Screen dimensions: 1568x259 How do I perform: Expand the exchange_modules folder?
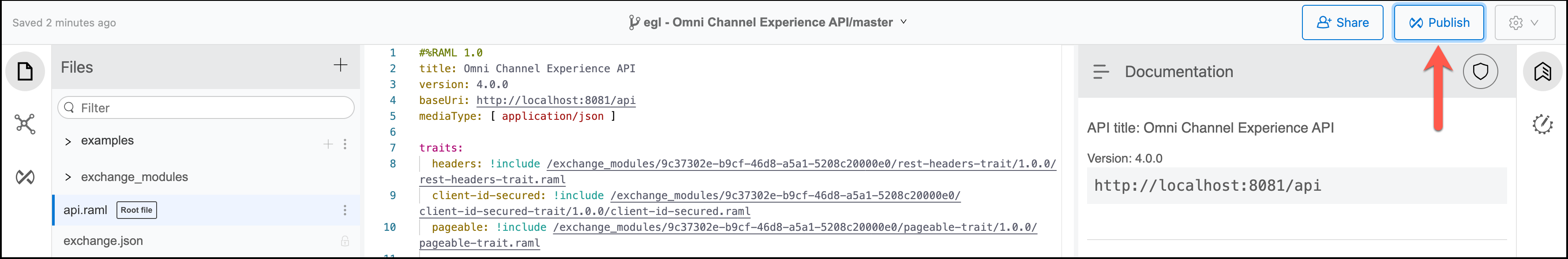tap(68, 178)
